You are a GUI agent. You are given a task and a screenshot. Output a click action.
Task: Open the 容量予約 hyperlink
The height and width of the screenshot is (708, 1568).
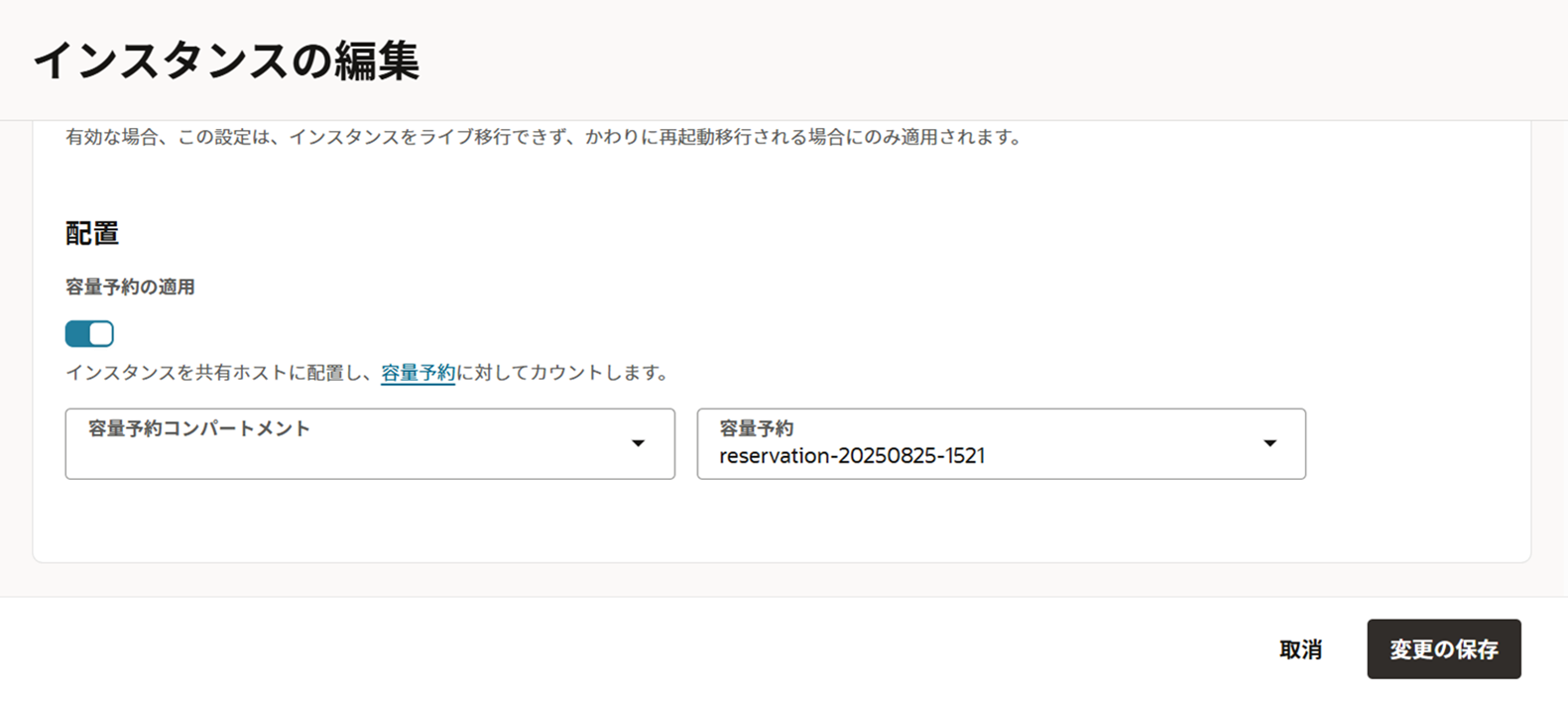click(x=418, y=373)
